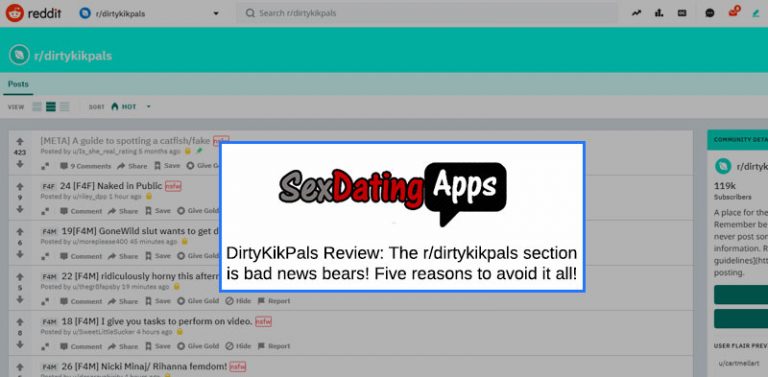Expand the u/morepiease400 post preview
Viewport: 768px width, 377px height.
[x=45, y=256]
